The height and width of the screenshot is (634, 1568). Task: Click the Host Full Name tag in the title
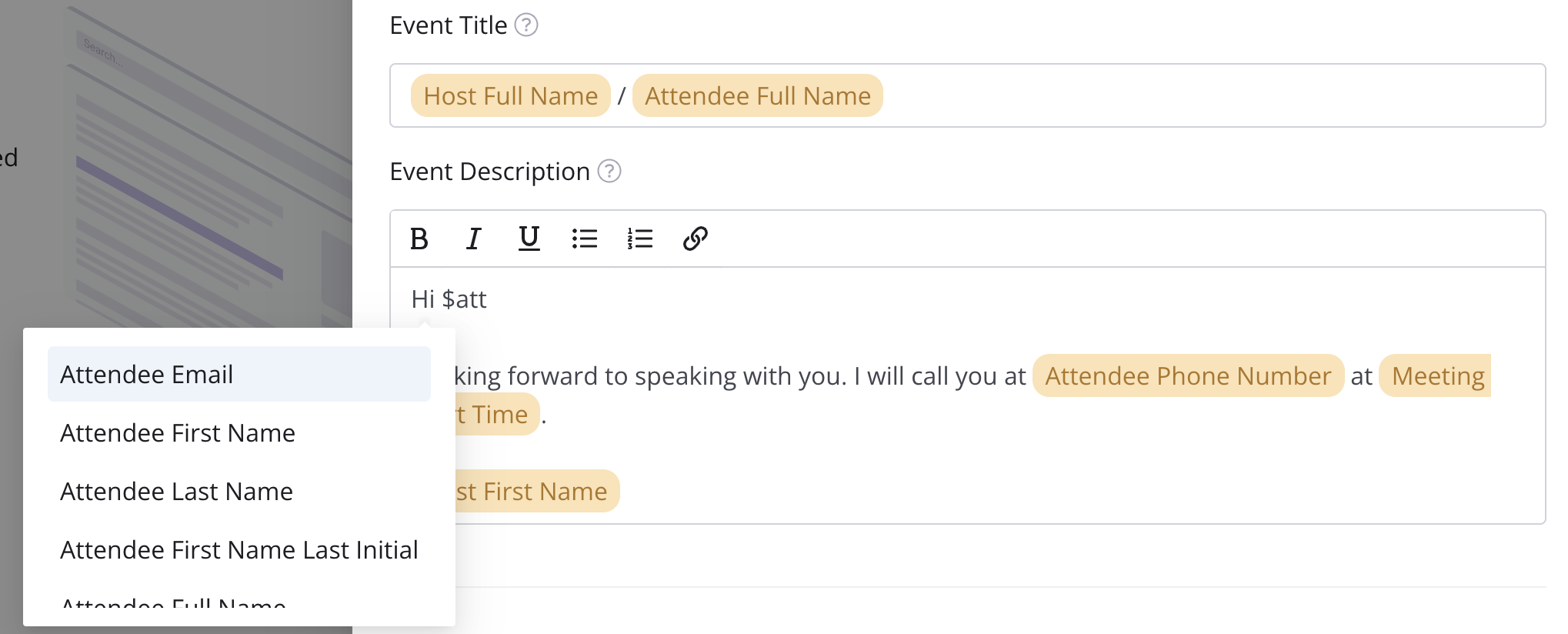click(510, 96)
